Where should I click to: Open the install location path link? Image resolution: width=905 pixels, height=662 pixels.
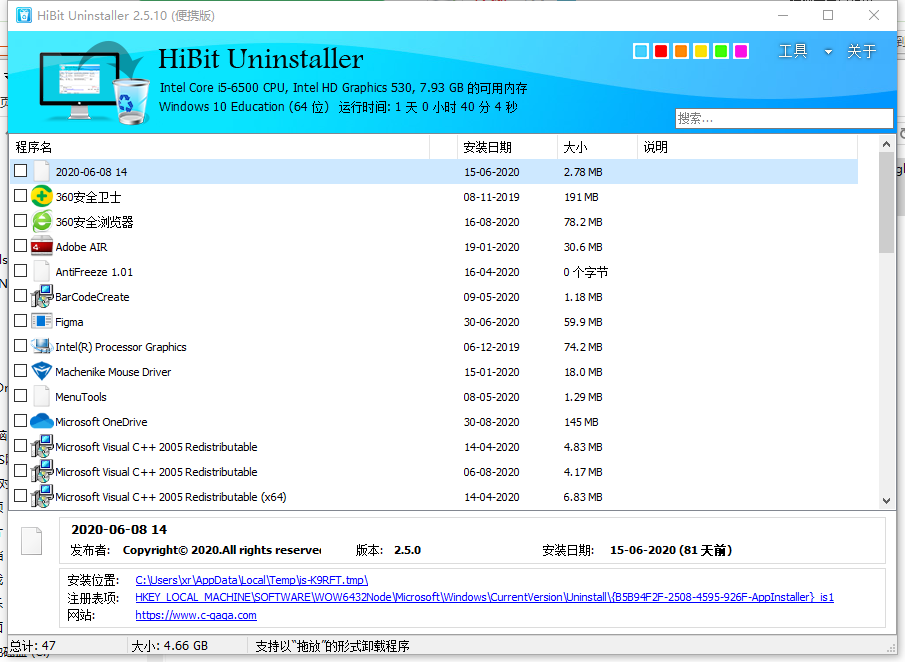click(x=252, y=580)
